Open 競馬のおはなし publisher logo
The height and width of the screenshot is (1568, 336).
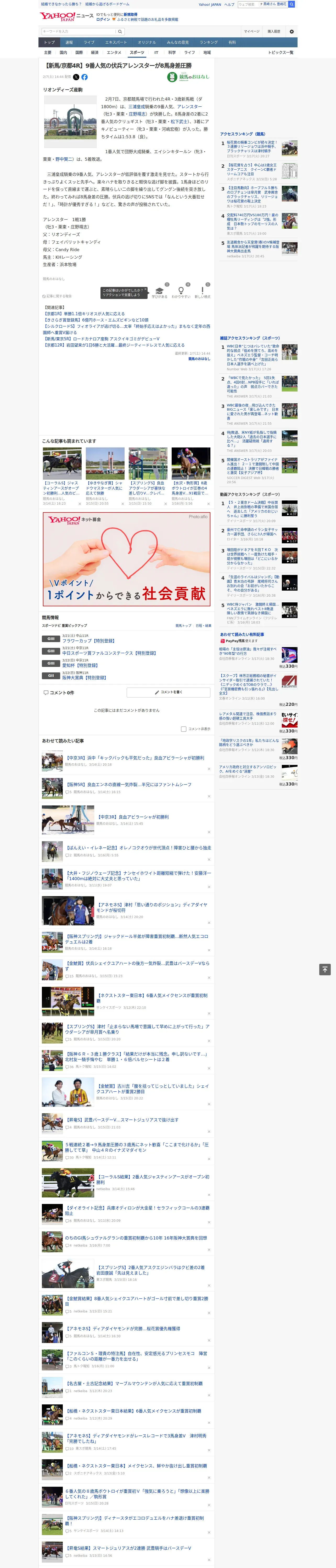[188, 77]
